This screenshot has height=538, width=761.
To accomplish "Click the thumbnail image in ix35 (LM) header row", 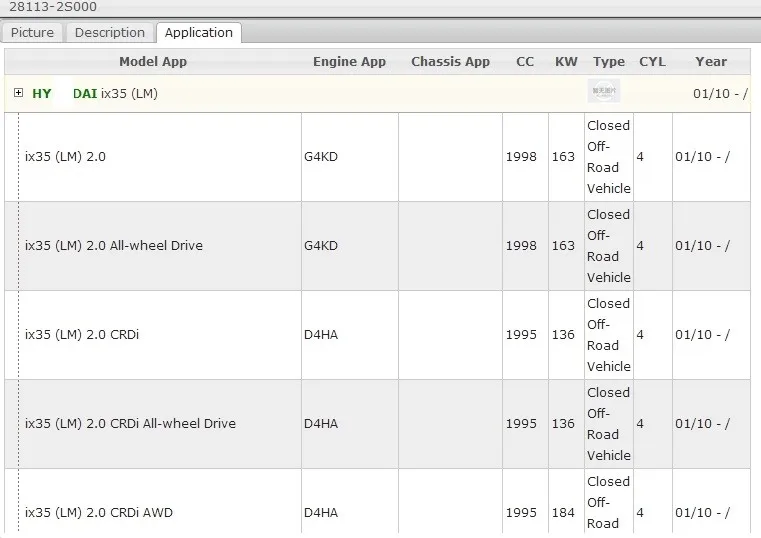I will pos(604,91).
